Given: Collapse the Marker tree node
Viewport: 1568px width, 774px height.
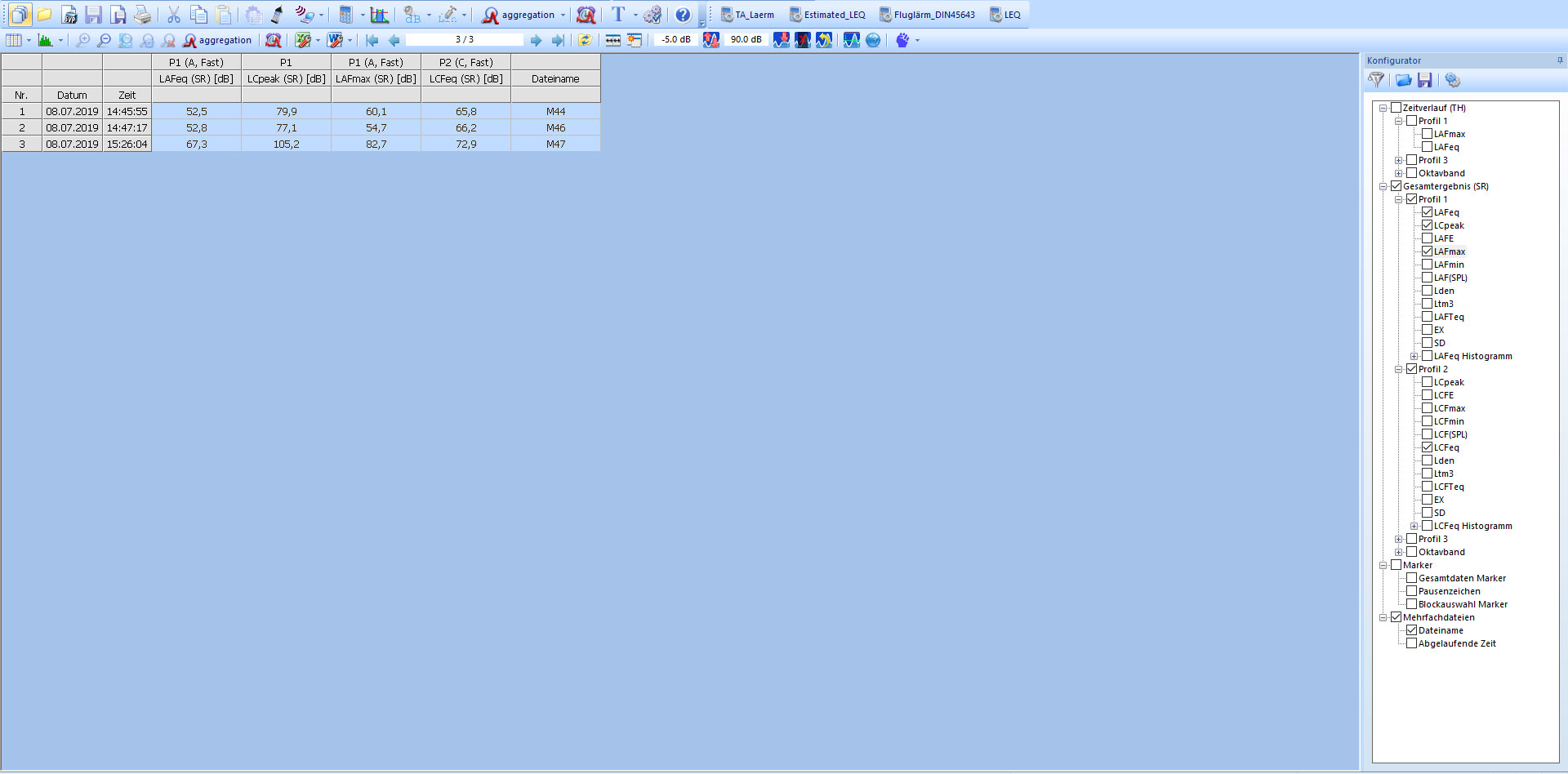Looking at the screenshot, I should click(x=1383, y=565).
